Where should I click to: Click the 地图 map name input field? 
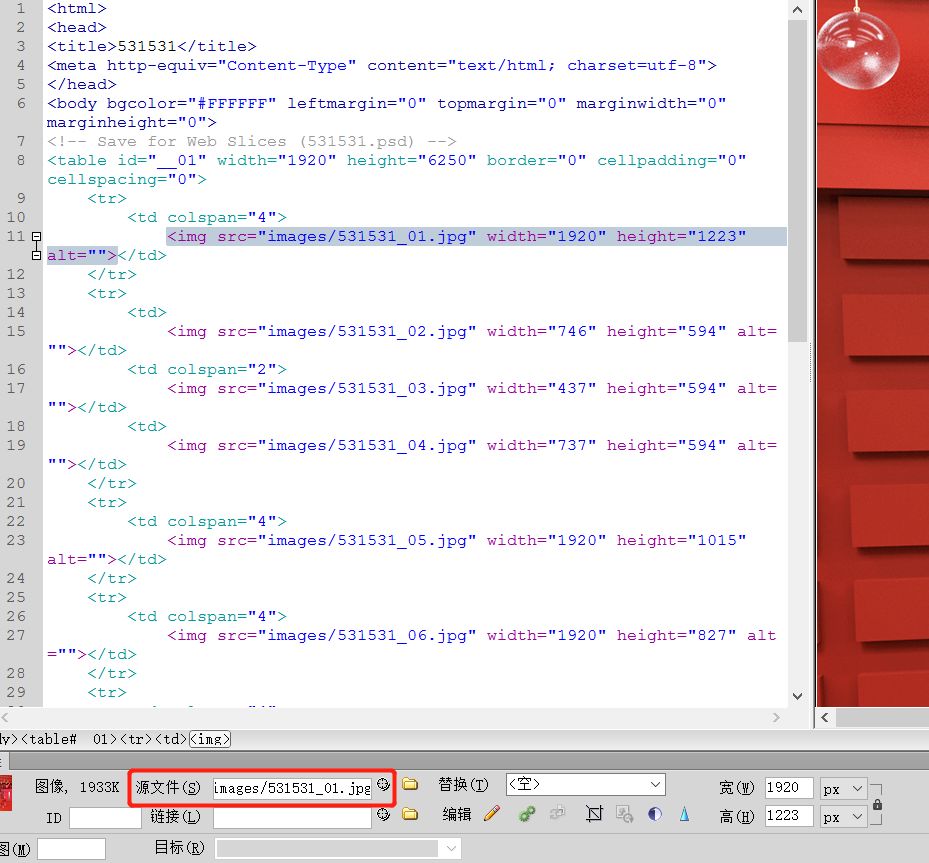(x=71, y=849)
